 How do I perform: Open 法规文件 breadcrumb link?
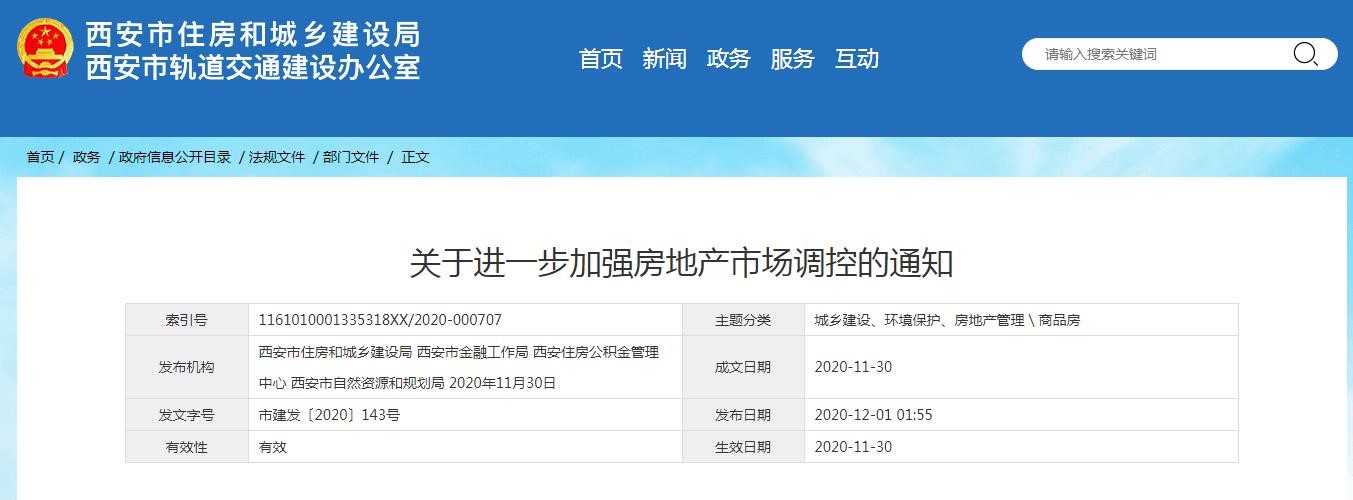277,157
